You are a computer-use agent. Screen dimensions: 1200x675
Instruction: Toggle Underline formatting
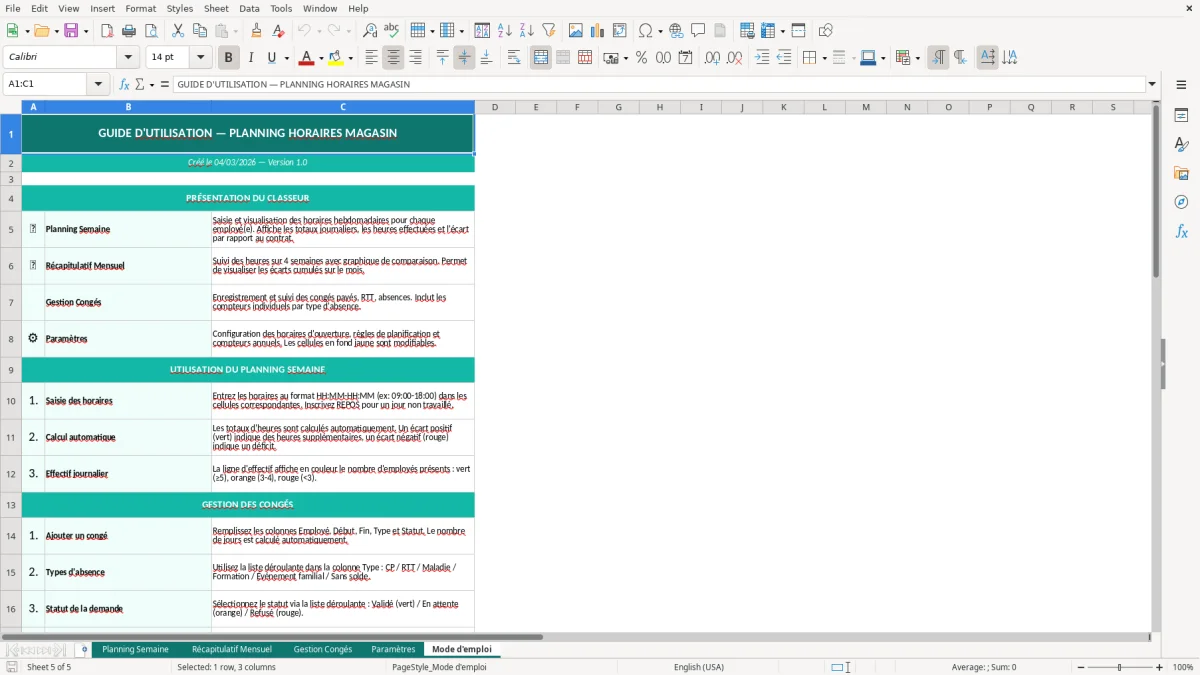pos(272,58)
